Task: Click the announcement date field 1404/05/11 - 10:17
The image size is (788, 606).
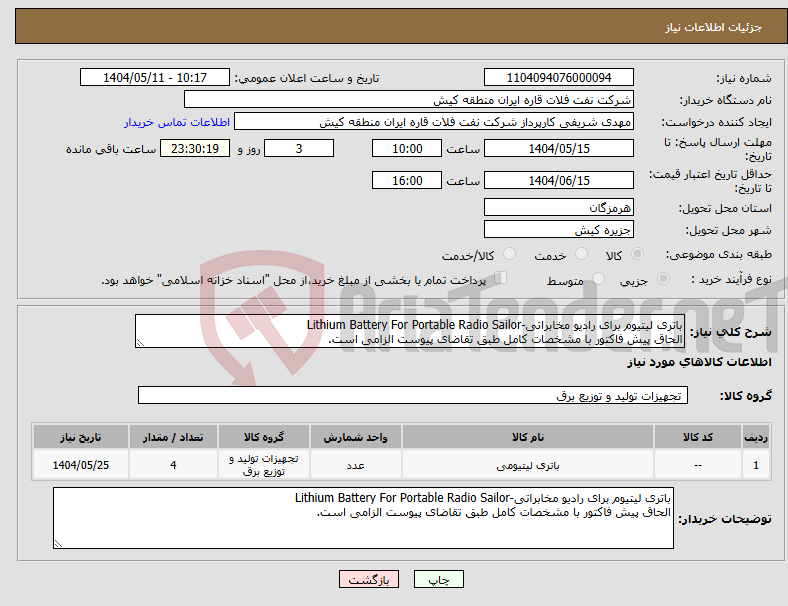Action: (155, 77)
